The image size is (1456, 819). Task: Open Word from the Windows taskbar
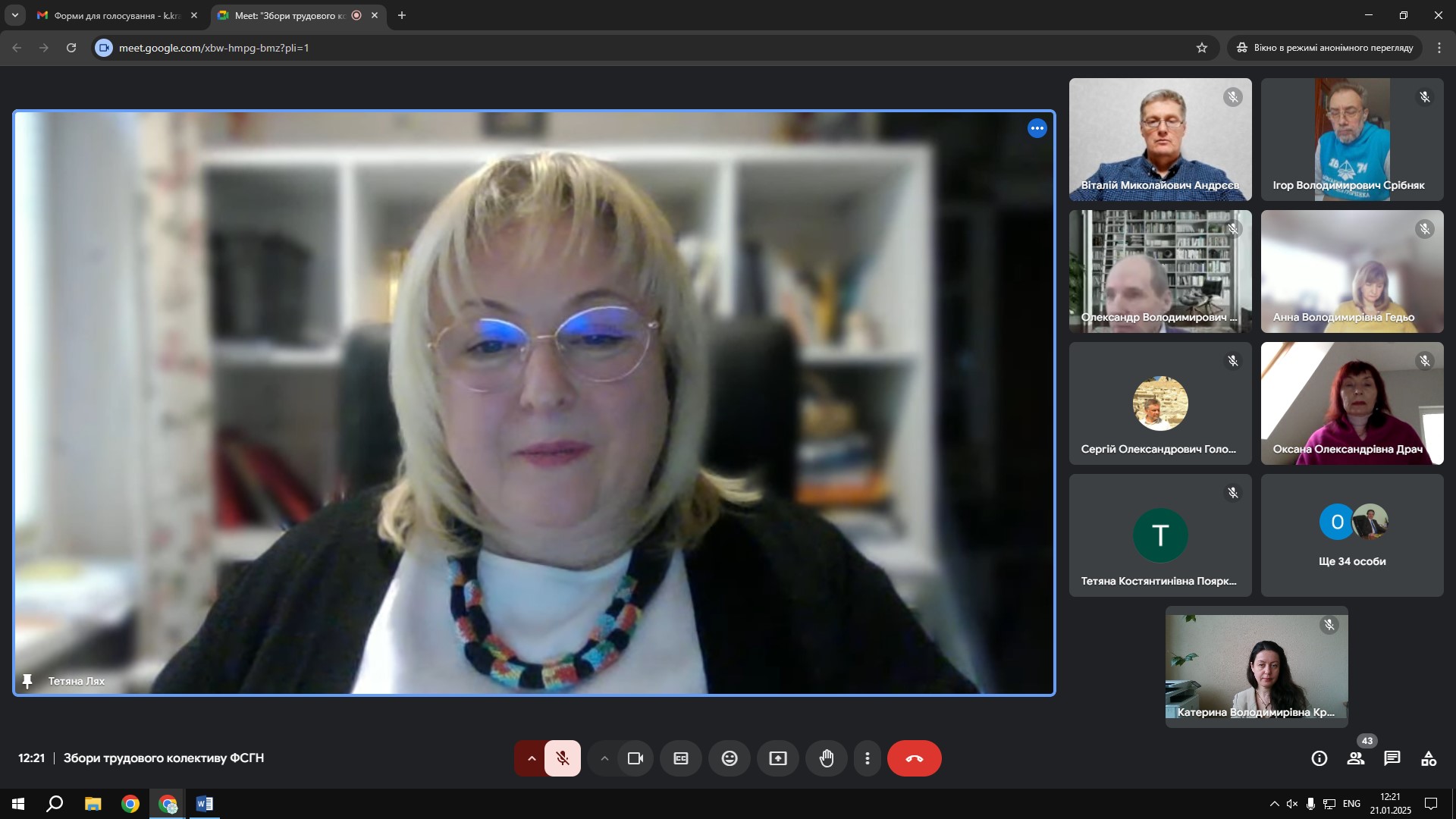pyautogui.click(x=205, y=804)
